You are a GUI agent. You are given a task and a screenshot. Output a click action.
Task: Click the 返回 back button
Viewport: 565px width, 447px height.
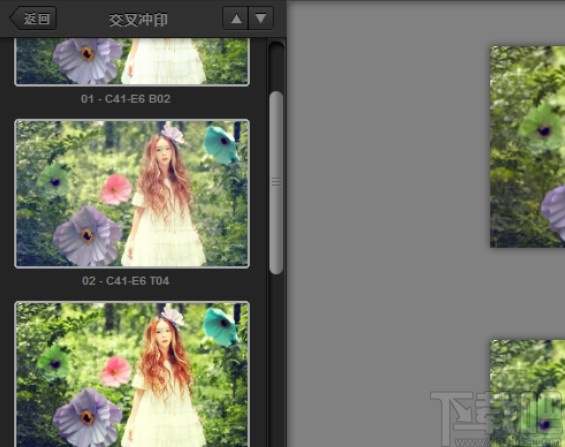(x=33, y=18)
